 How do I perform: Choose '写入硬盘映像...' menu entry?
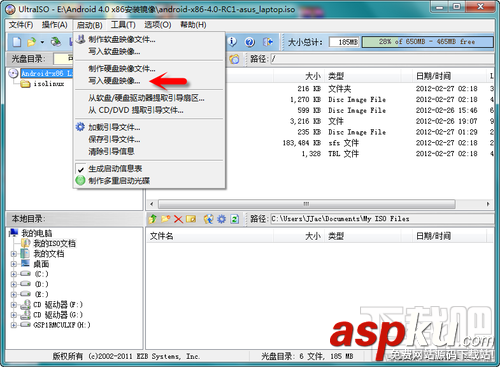point(149,81)
